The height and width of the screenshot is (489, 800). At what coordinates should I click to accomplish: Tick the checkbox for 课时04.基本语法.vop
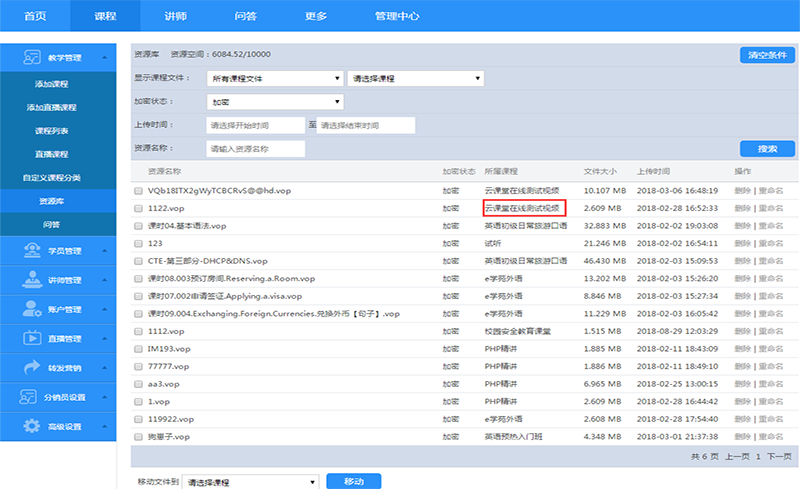tap(139, 225)
